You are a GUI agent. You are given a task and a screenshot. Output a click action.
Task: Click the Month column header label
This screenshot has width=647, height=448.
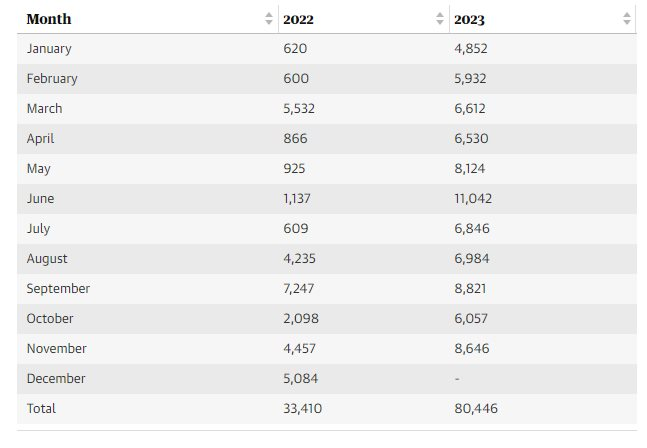(49, 19)
